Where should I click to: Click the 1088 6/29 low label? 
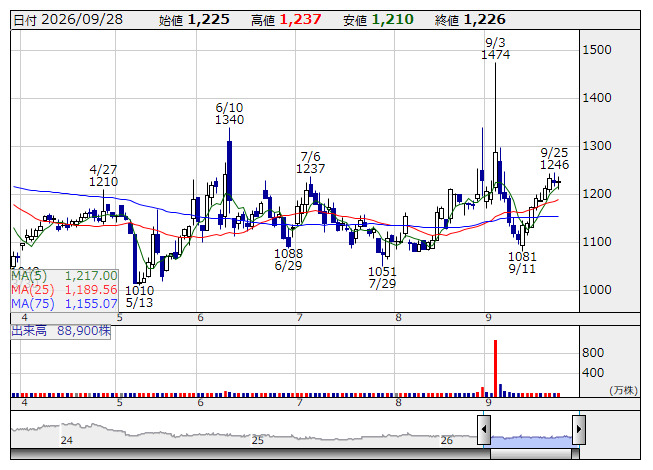[x=288, y=259]
